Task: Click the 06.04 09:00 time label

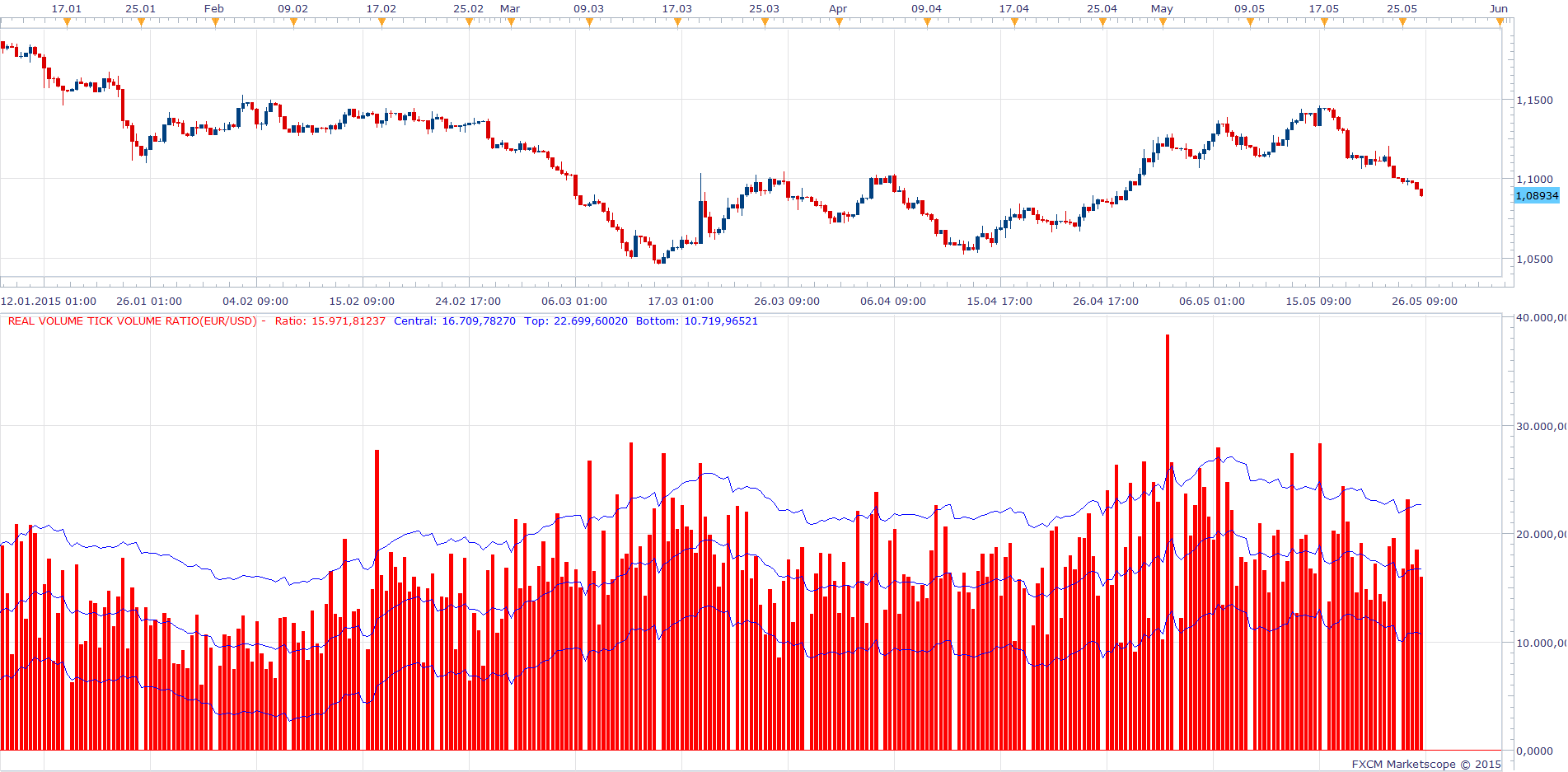Action: click(x=893, y=301)
